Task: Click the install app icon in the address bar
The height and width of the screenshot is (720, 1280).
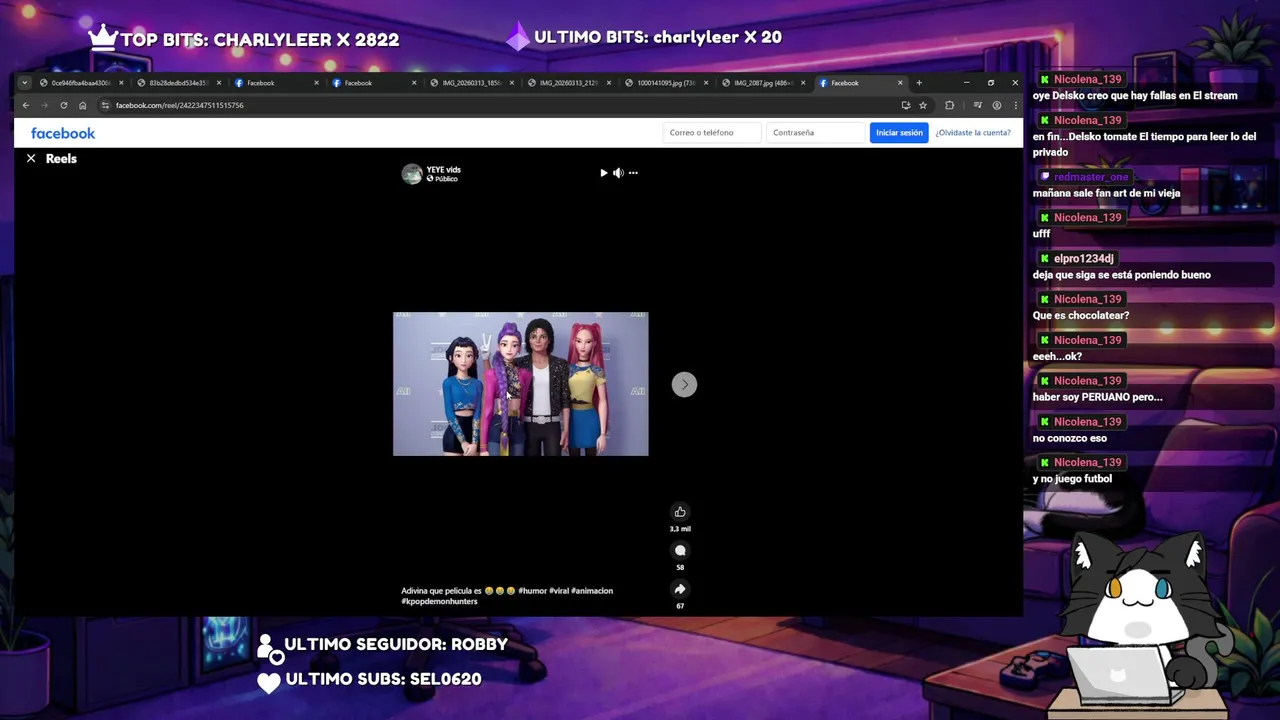Action: pyautogui.click(x=906, y=105)
